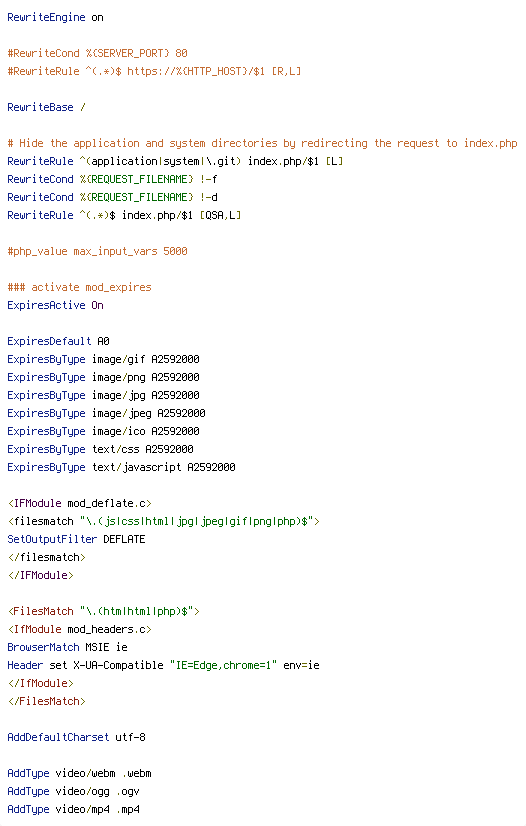Image resolution: width=526 pixels, height=826 pixels.
Task: Click the ExpiresByType image/gif line
Action: click(x=103, y=359)
